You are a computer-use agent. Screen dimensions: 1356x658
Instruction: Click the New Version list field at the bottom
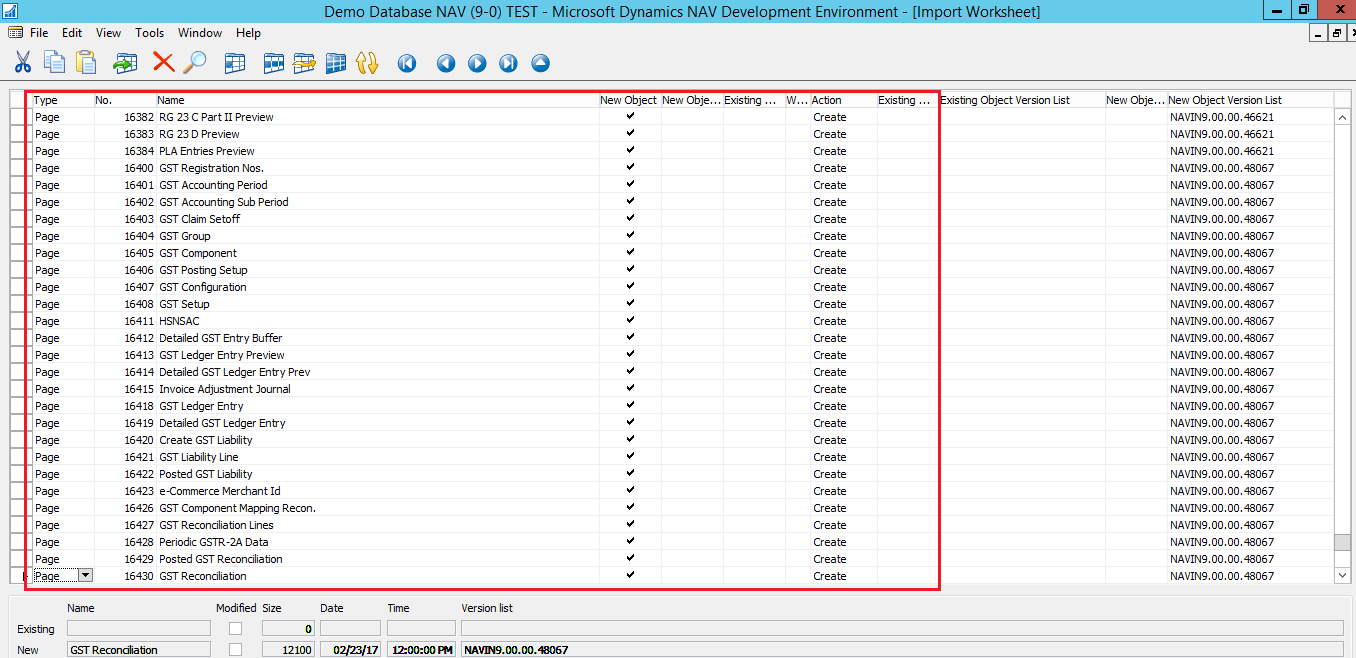(x=902, y=650)
